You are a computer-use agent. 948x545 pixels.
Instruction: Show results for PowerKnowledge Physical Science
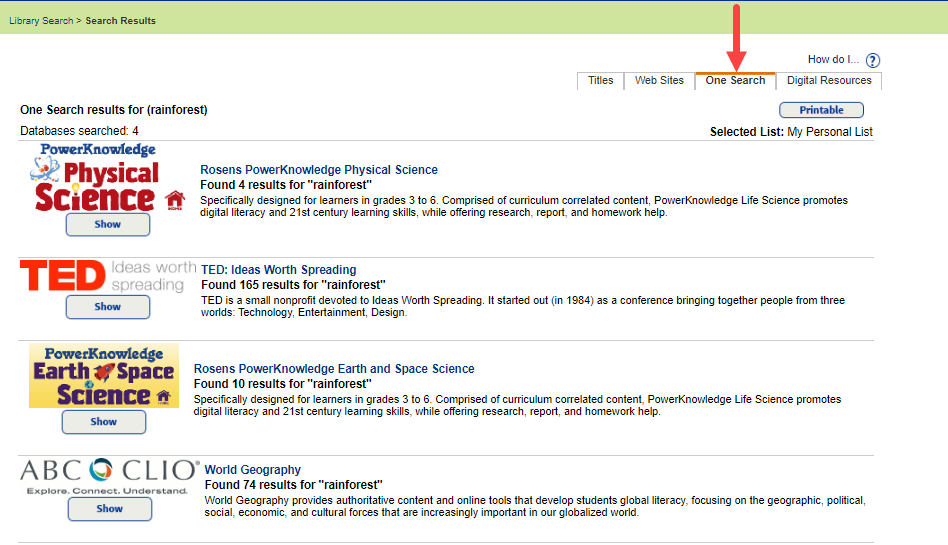point(108,225)
